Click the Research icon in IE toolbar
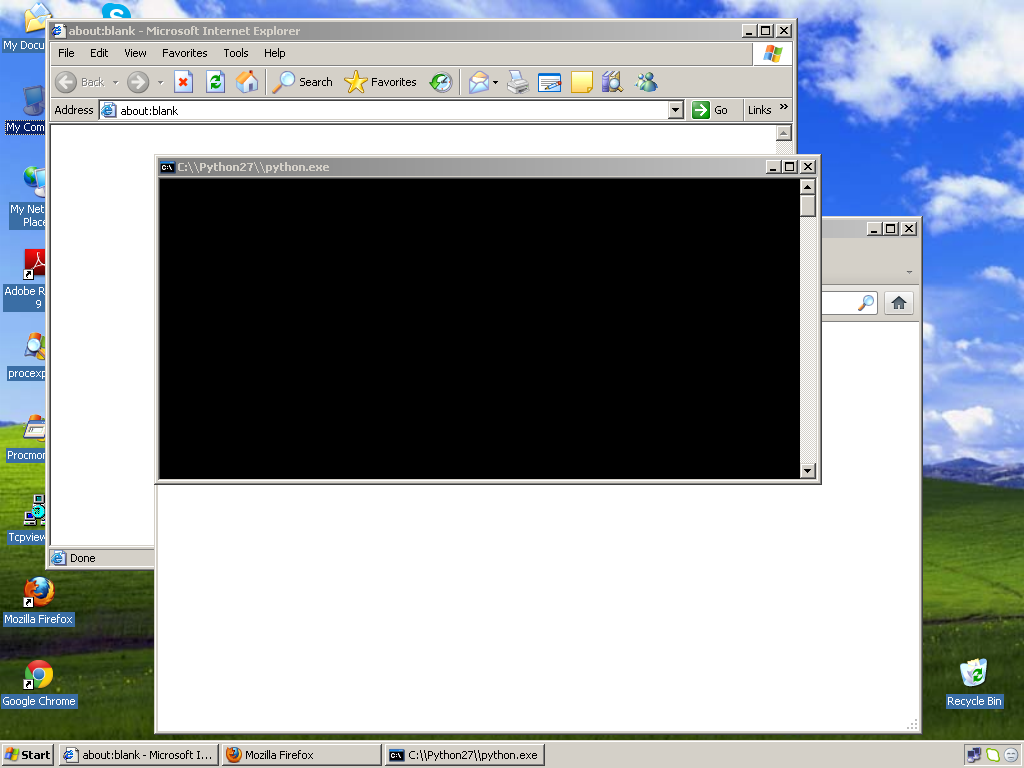The height and width of the screenshot is (768, 1024). (612, 82)
